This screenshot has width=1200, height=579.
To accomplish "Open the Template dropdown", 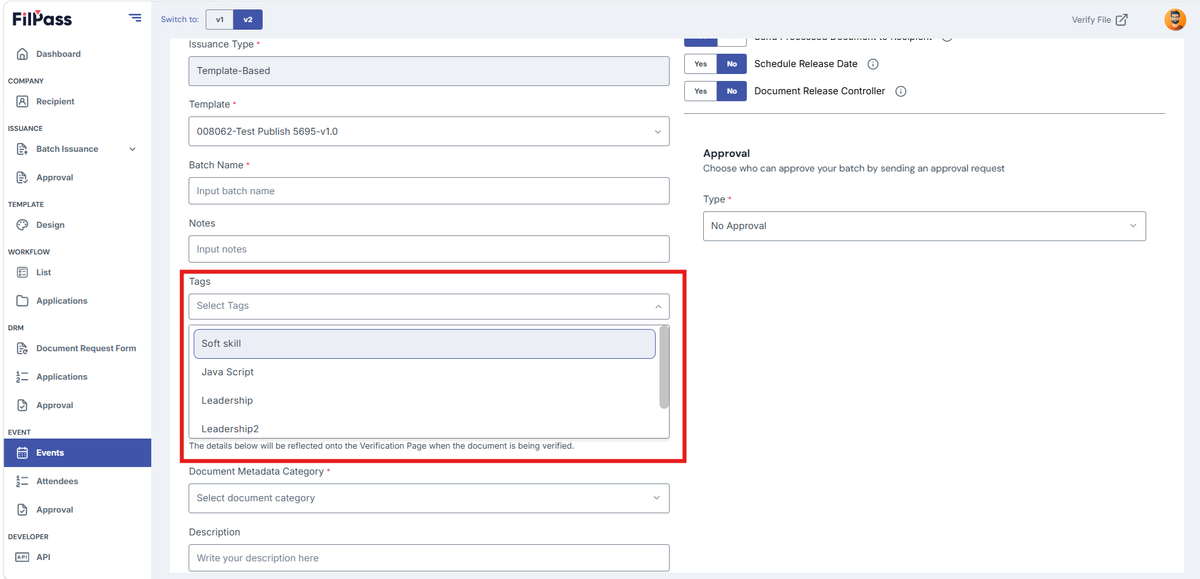I will point(429,131).
